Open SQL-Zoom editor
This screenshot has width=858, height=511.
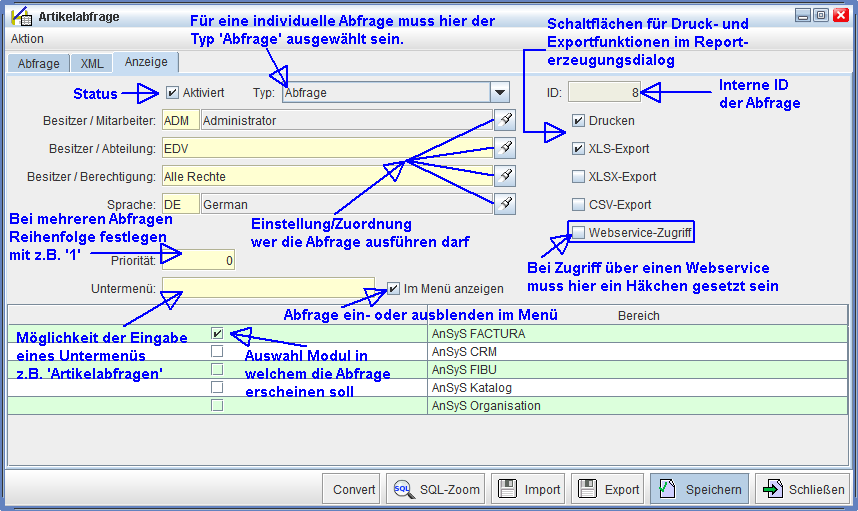pos(436,489)
